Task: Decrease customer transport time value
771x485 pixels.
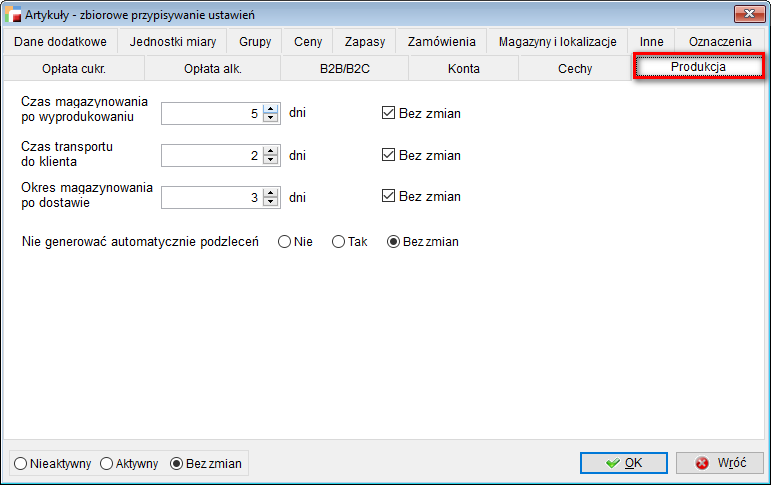Action: coord(270,160)
